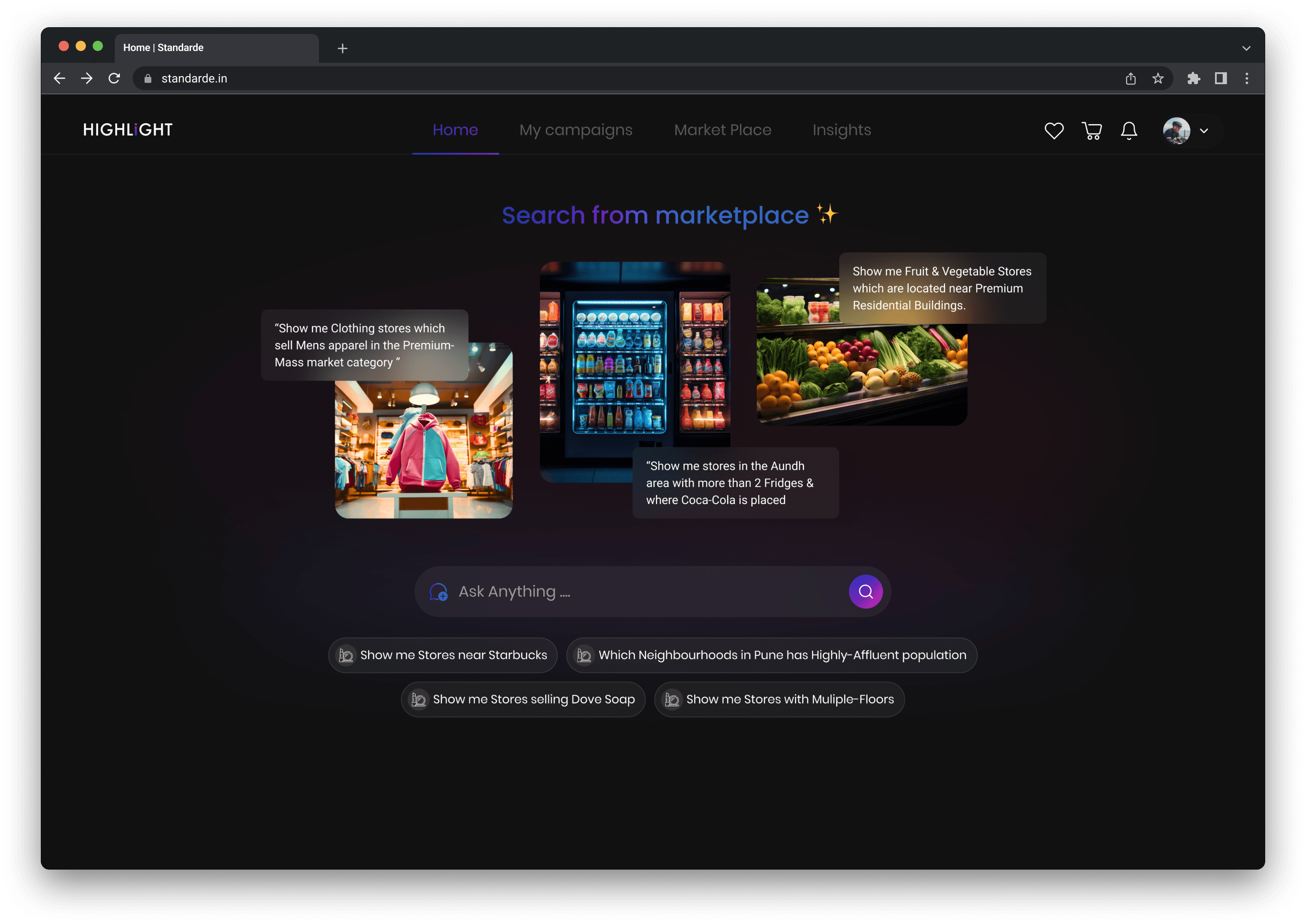Image resolution: width=1306 pixels, height=924 pixels.
Task: Click the Ask Anything input field
Action: coord(653,591)
